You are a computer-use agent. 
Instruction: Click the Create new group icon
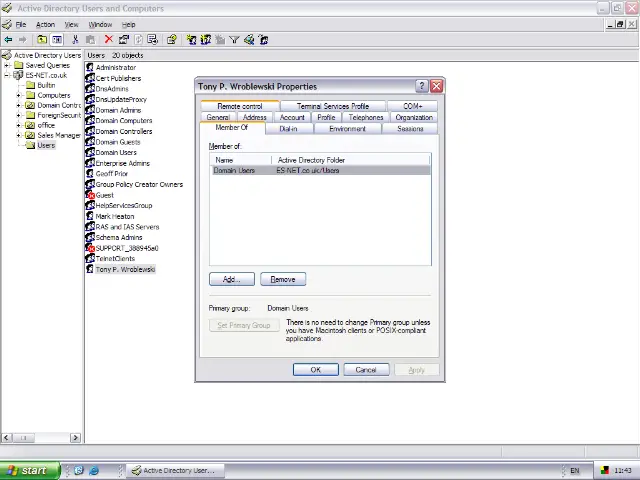pos(206,40)
